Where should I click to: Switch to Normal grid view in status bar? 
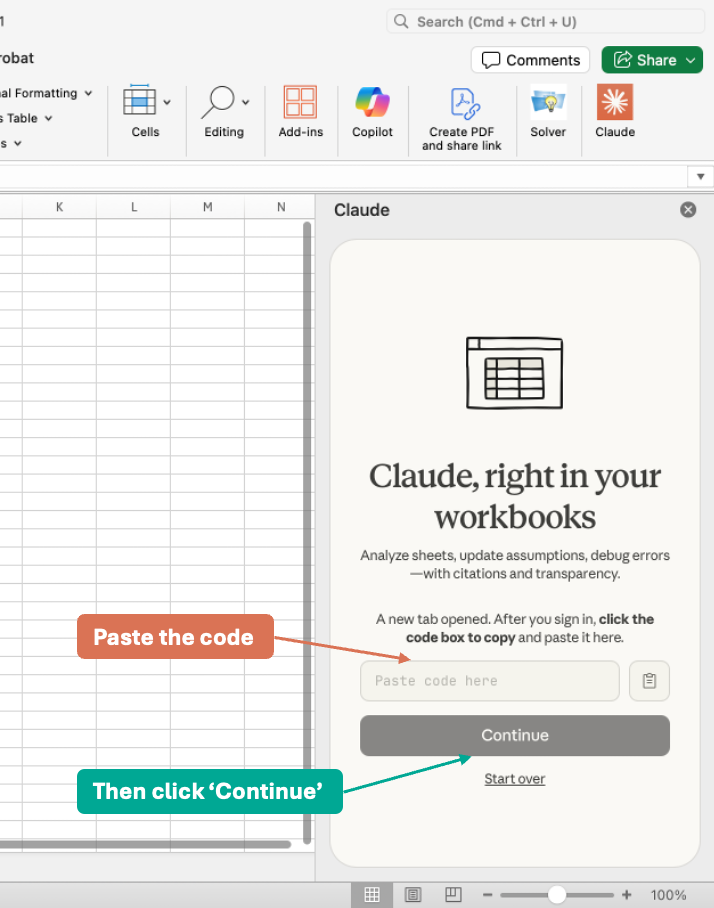pyautogui.click(x=372, y=895)
